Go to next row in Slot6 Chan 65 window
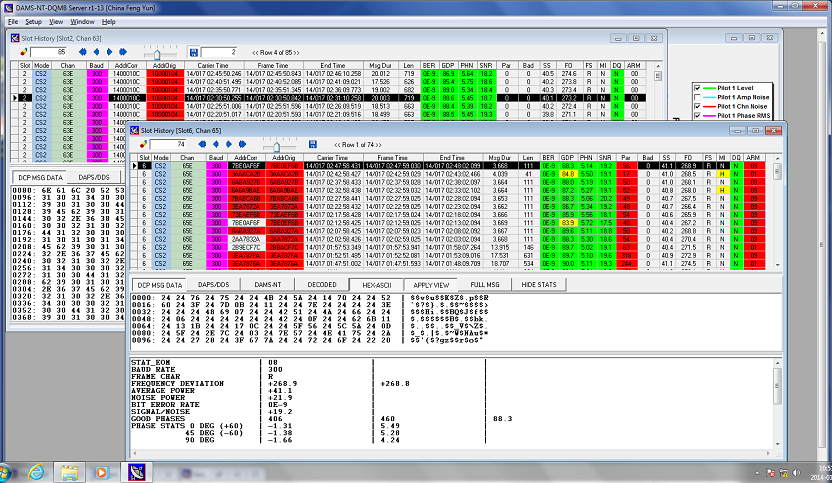The height and width of the screenshot is (483, 832). (x=229, y=144)
